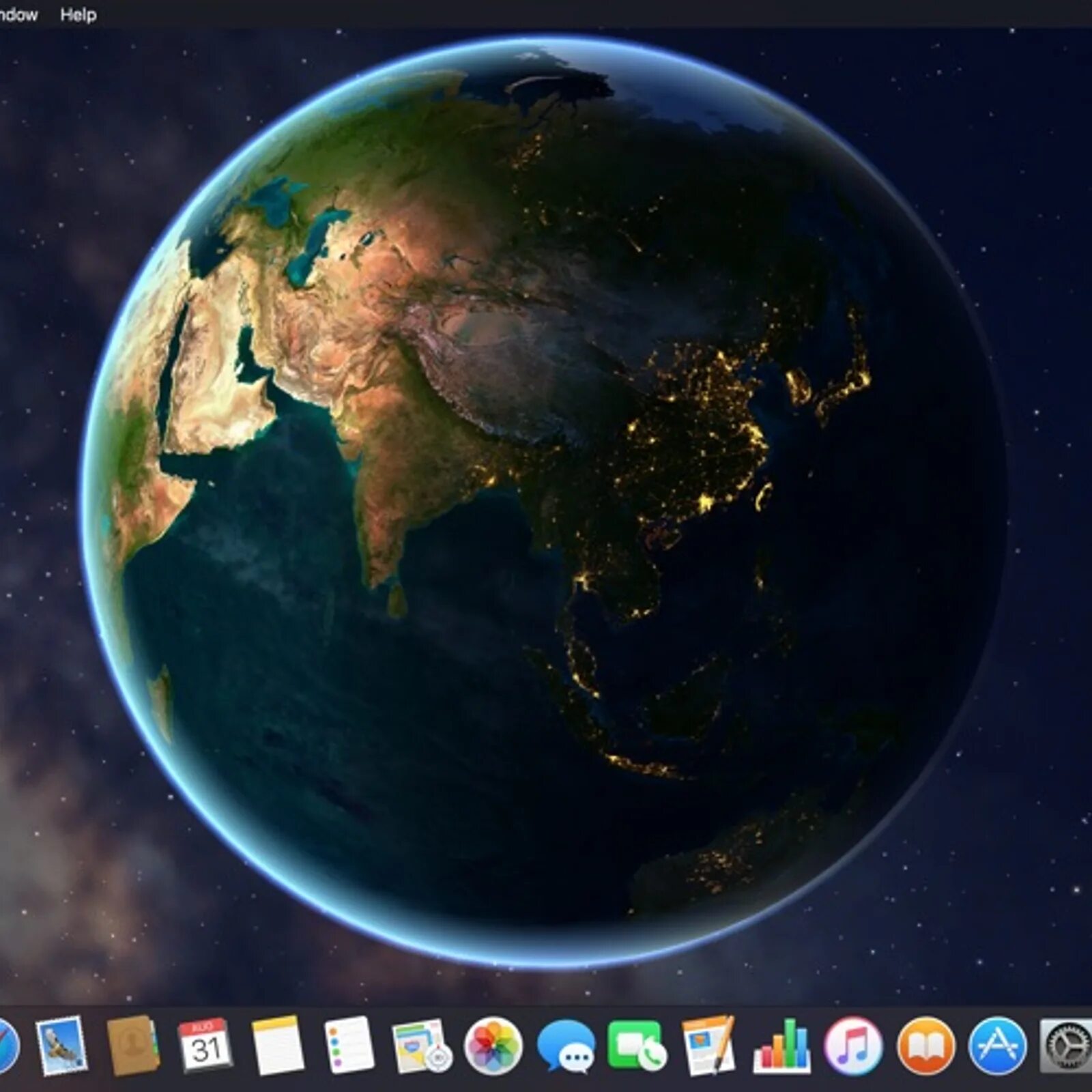Open the App Store in dock
1092x1092 pixels.
[998, 1046]
